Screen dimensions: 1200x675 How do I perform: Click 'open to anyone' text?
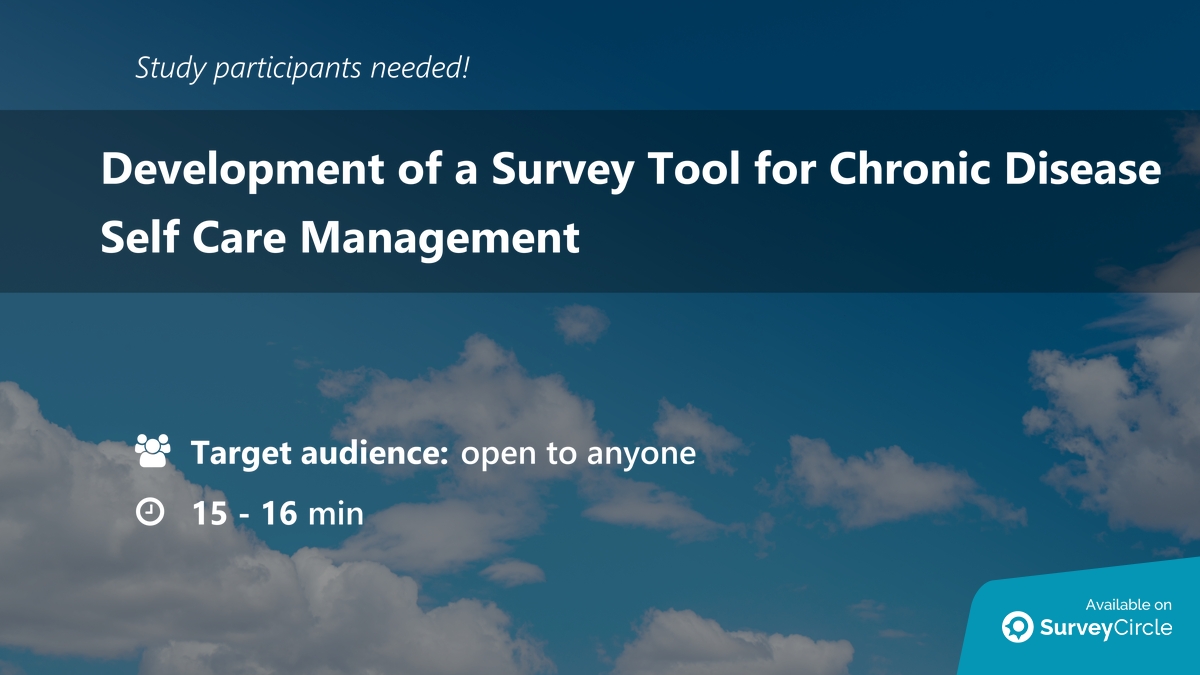pos(578,453)
